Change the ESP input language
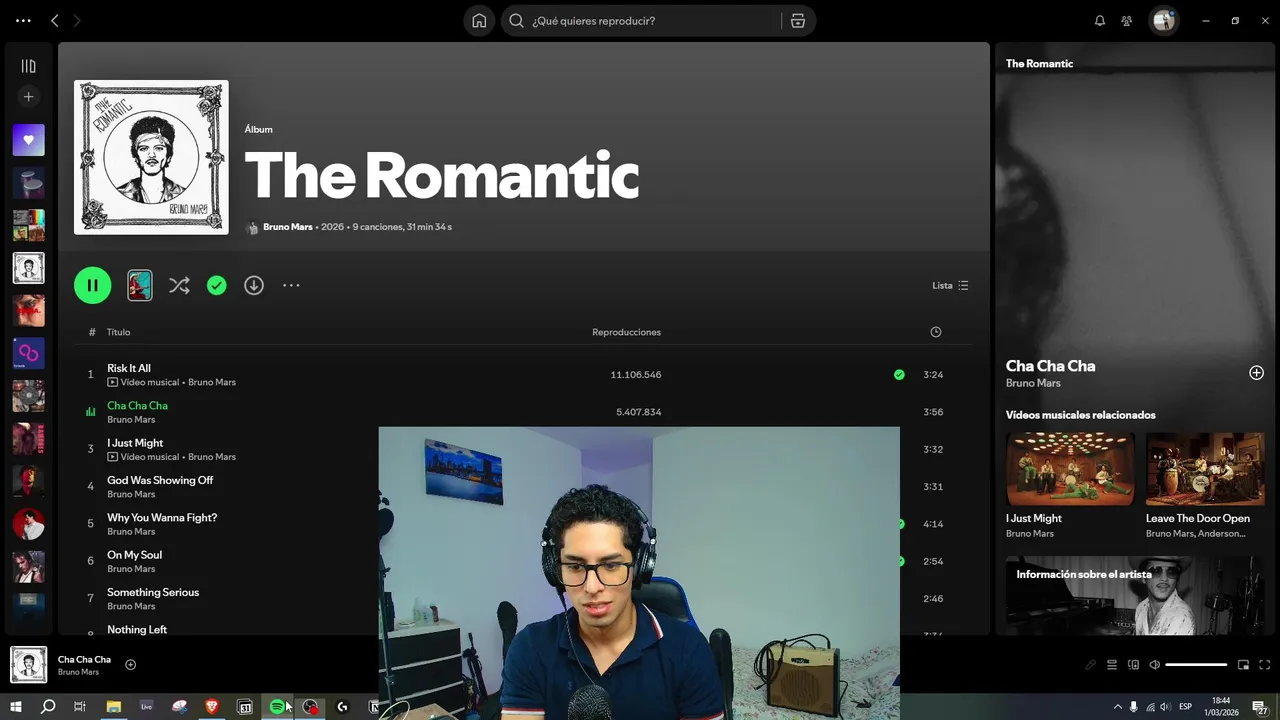The height and width of the screenshot is (720, 1280). tap(1186, 707)
